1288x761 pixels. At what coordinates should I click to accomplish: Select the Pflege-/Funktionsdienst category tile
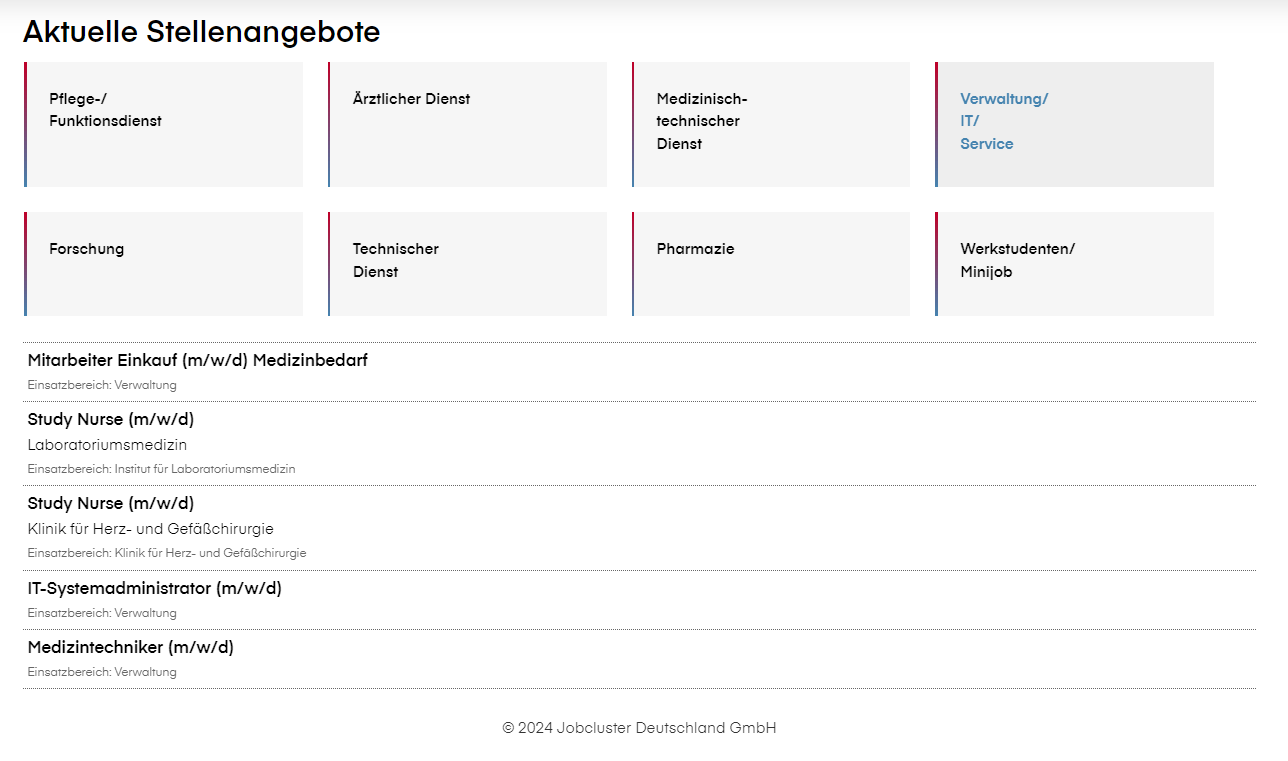point(164,124)
